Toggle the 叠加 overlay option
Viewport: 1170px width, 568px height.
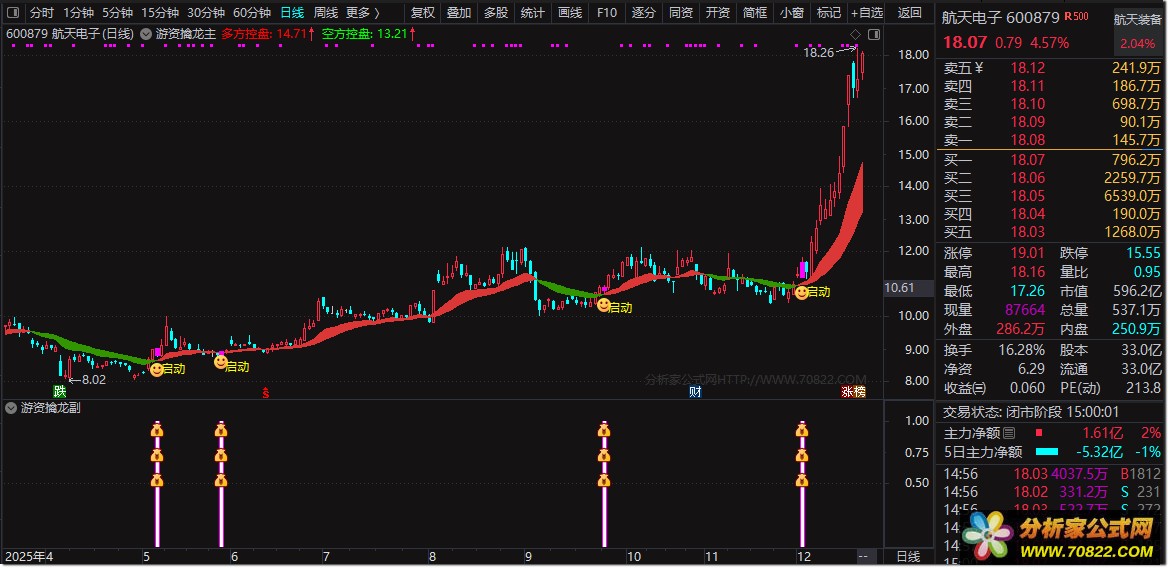pos(459,13)
